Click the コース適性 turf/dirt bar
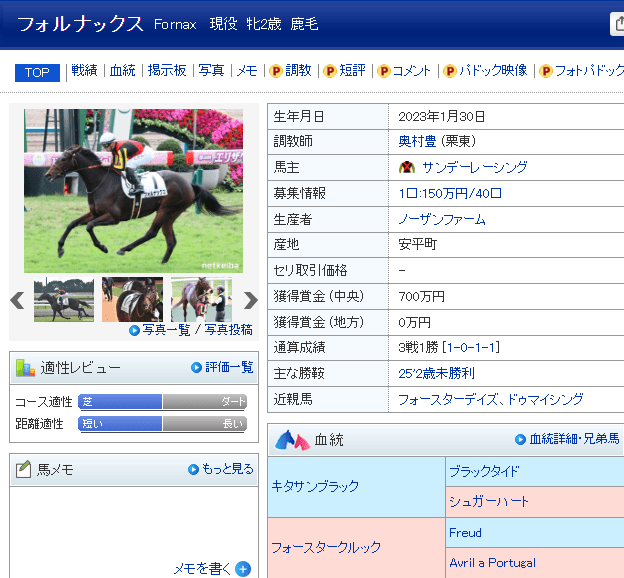 pos(162,402)
